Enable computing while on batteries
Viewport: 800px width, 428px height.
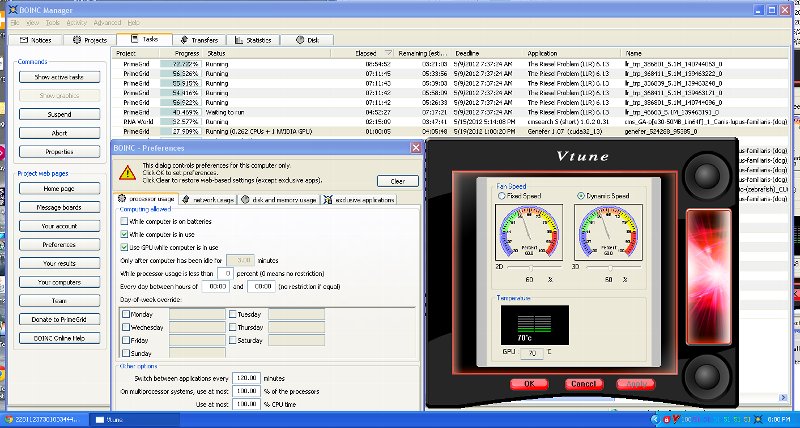[124, 220]
